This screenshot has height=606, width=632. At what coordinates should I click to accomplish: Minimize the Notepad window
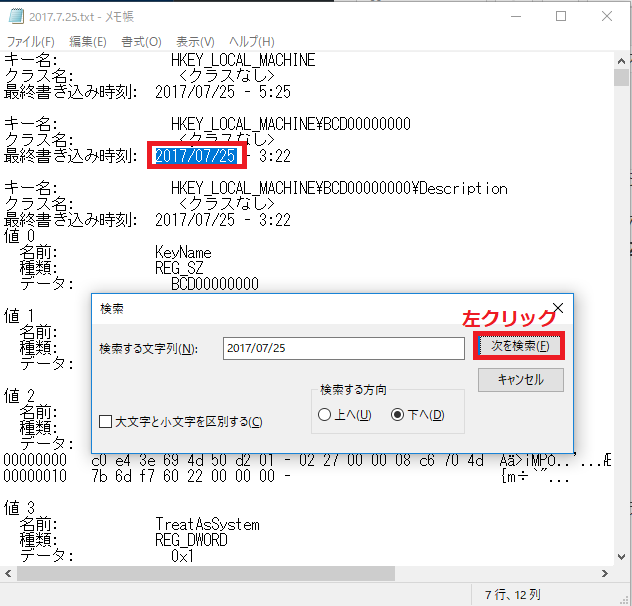[516, 16]
